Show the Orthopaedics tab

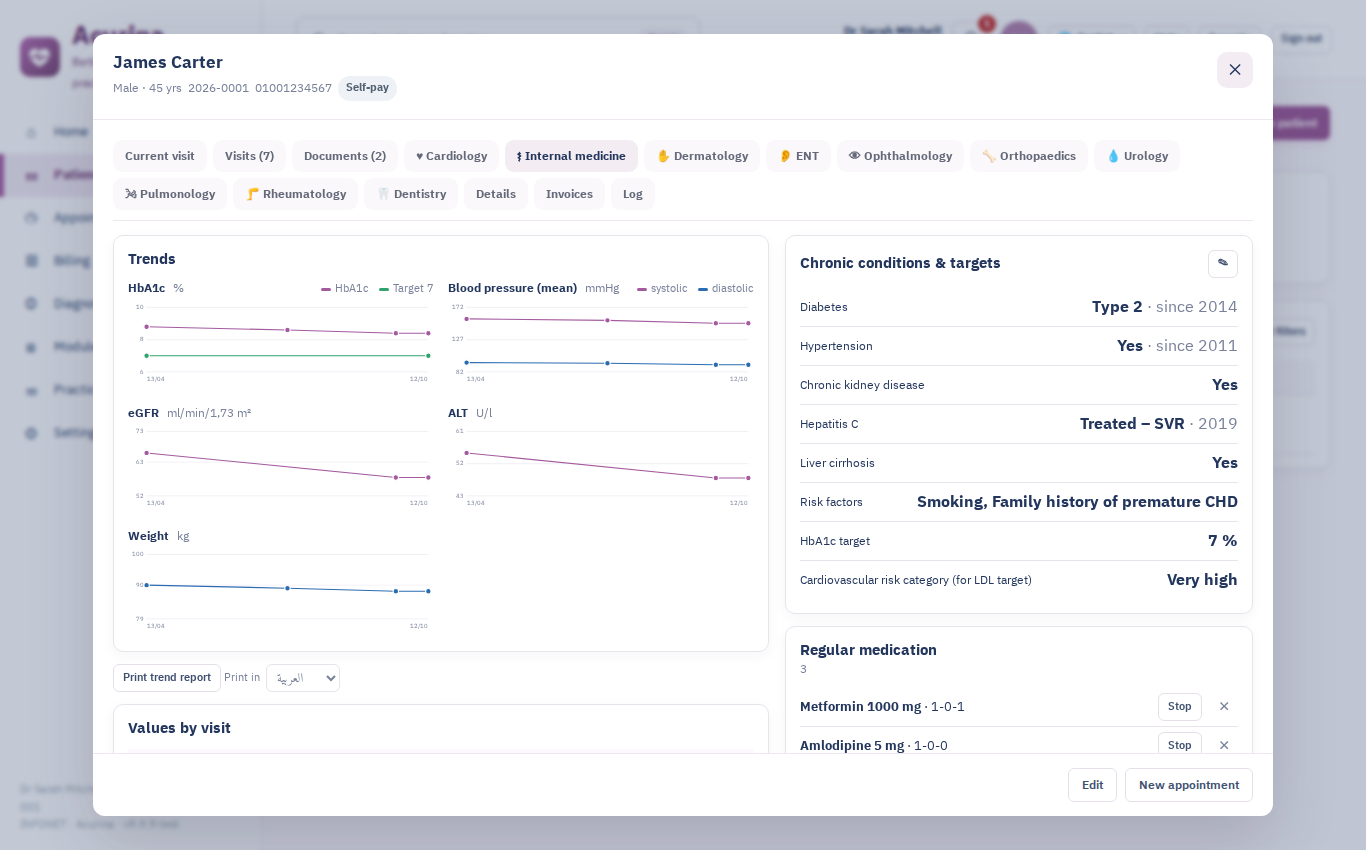pyautogui.click(x=1029, y=156)
